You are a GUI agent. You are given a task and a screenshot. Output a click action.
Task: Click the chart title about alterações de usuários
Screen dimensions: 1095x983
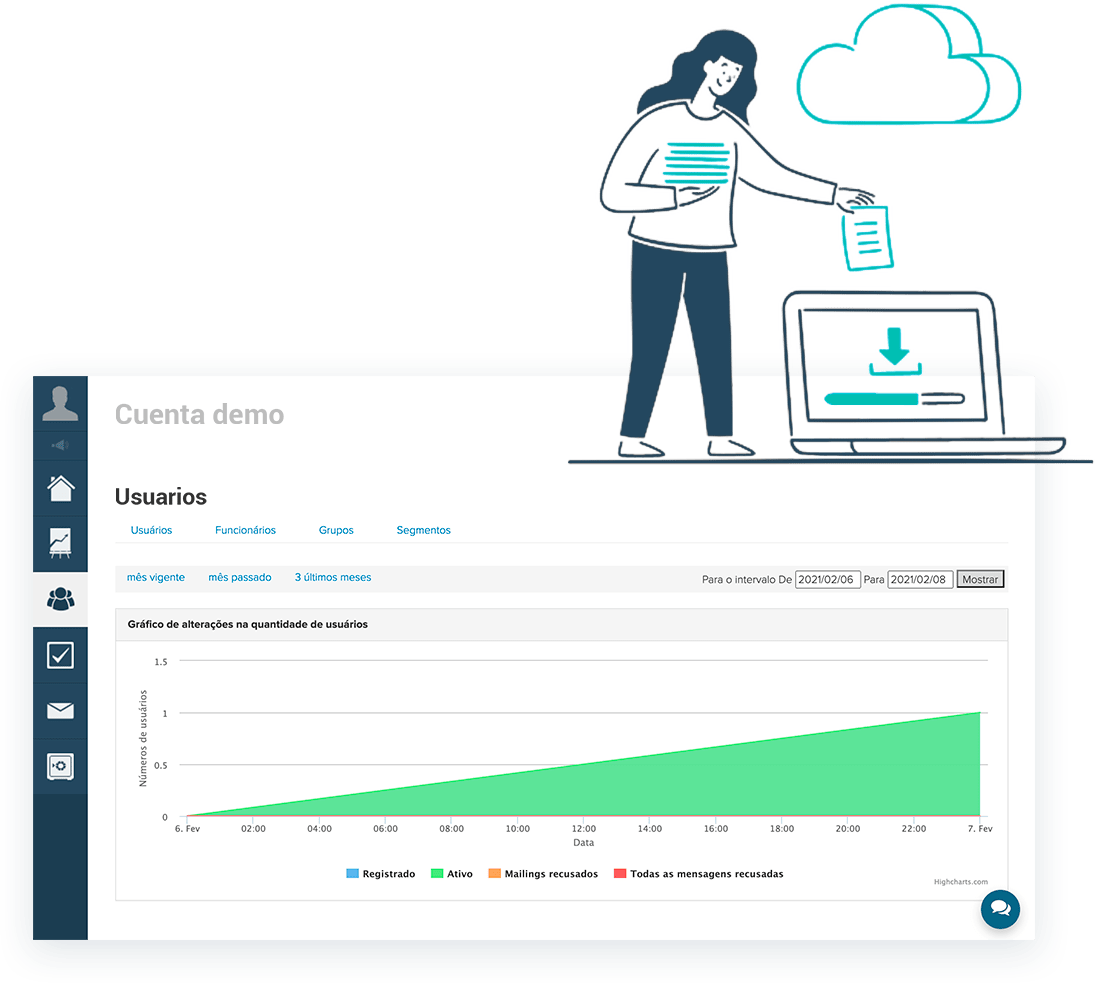point(247,624)
